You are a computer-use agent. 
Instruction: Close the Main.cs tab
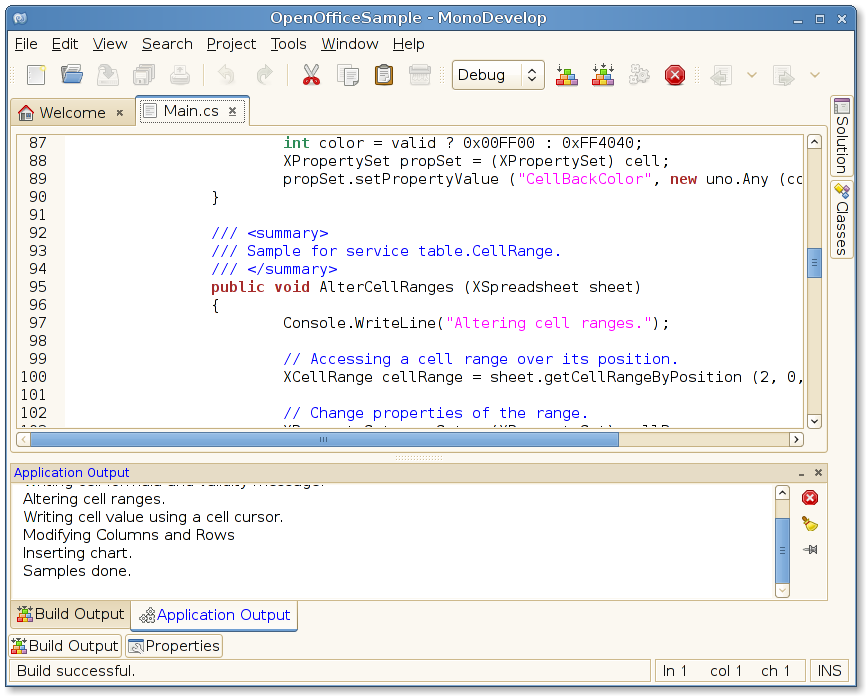point(233,111)
